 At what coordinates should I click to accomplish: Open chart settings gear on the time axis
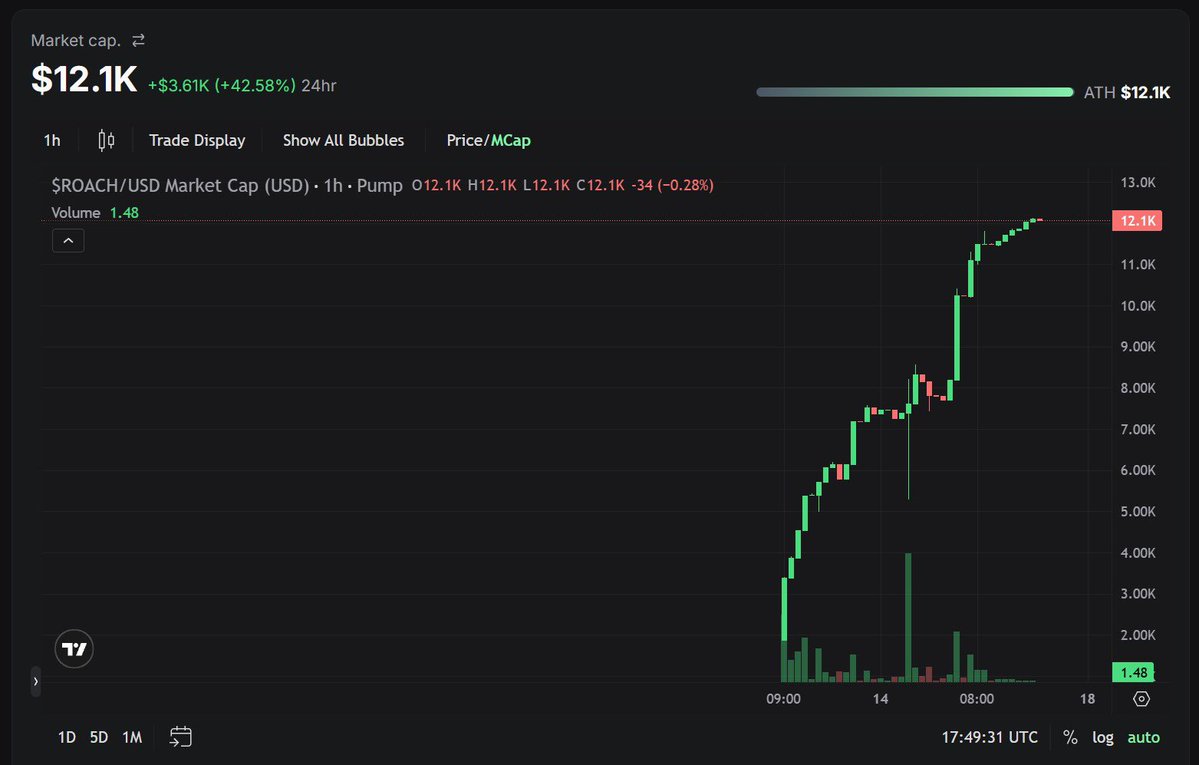point(1141,698)
